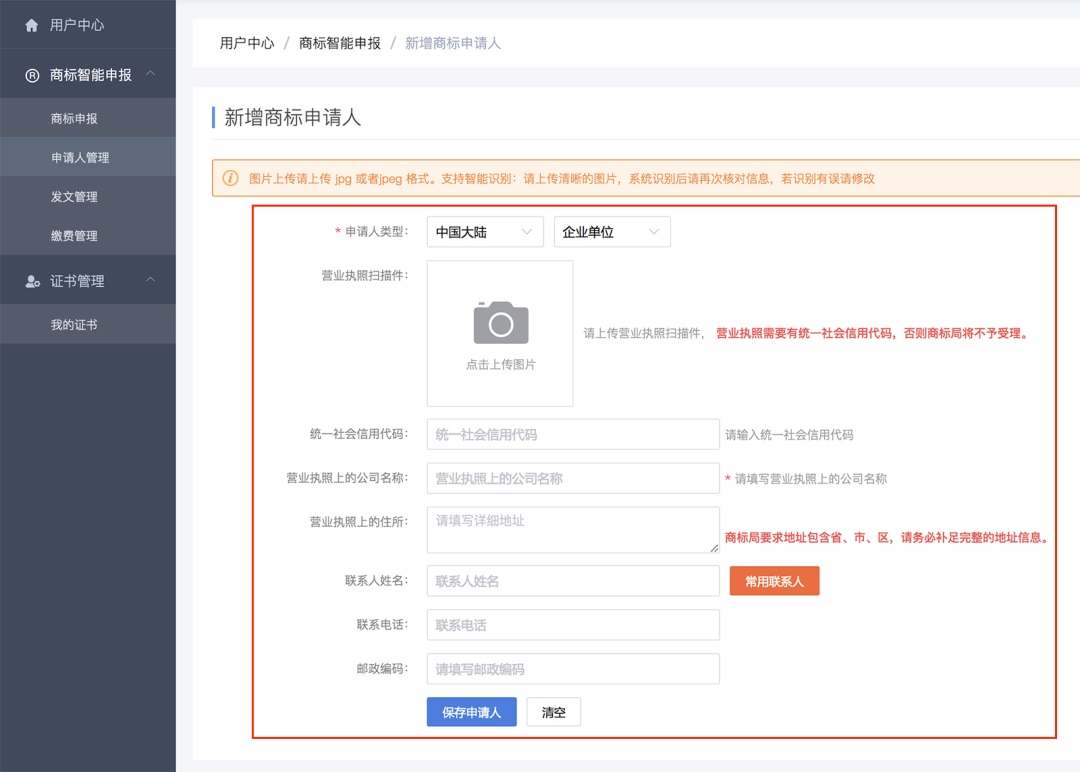Open 缴费管理 in the sidebar
The image size is (1080, 772).
pyautogui.click(x=87, y=236)
